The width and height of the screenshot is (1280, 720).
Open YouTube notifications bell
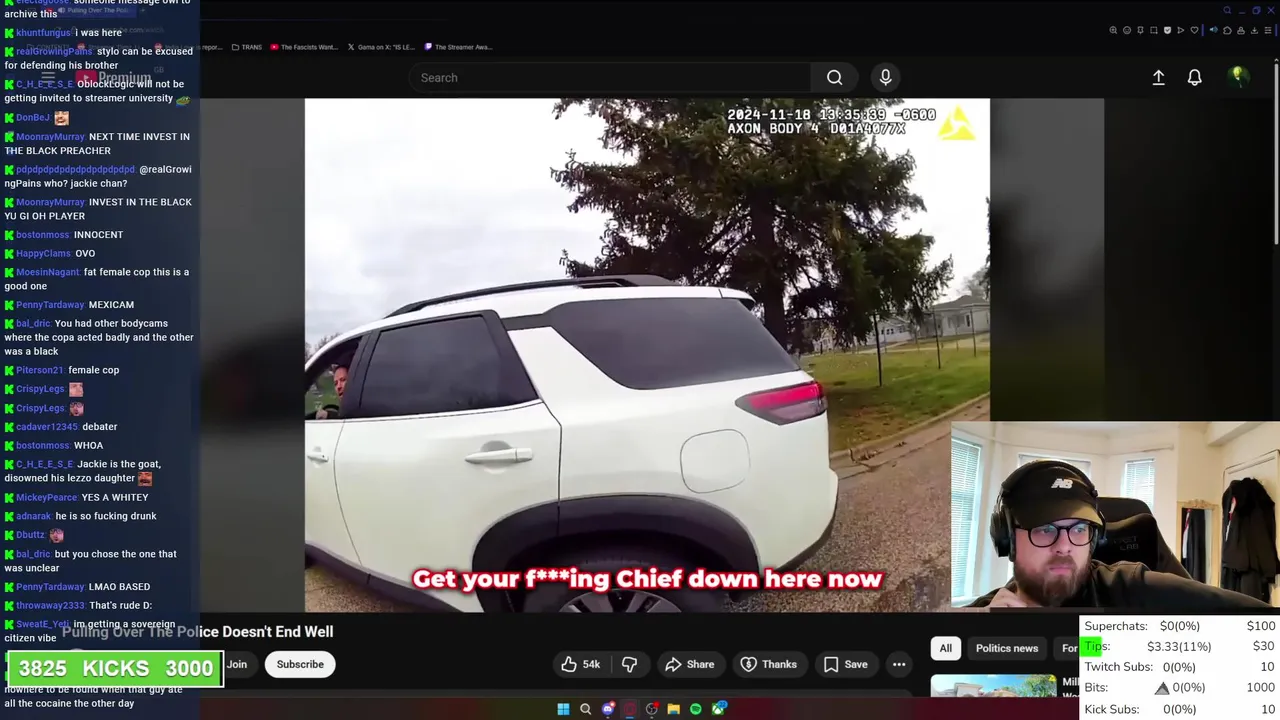click(x=1194, y=77)
